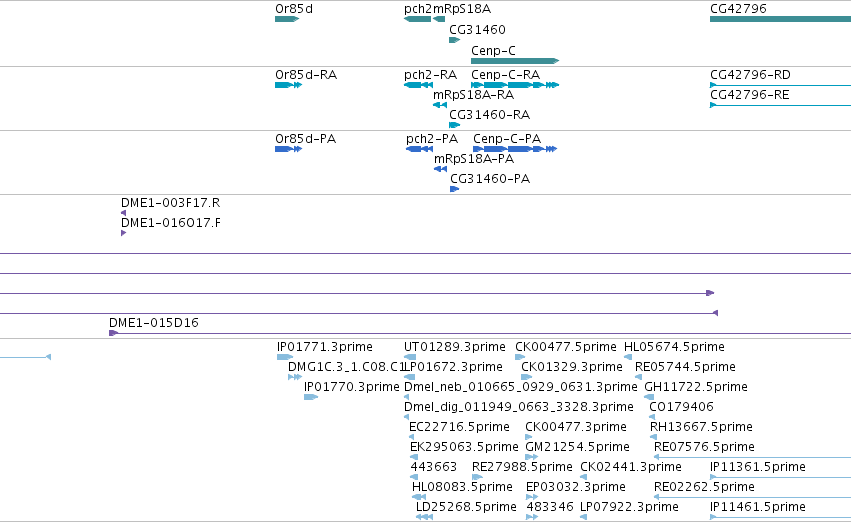The image size is (851, 522).
Task: Click the Cenp-C-RA transcript glyph
Action: tap(515, 85)
